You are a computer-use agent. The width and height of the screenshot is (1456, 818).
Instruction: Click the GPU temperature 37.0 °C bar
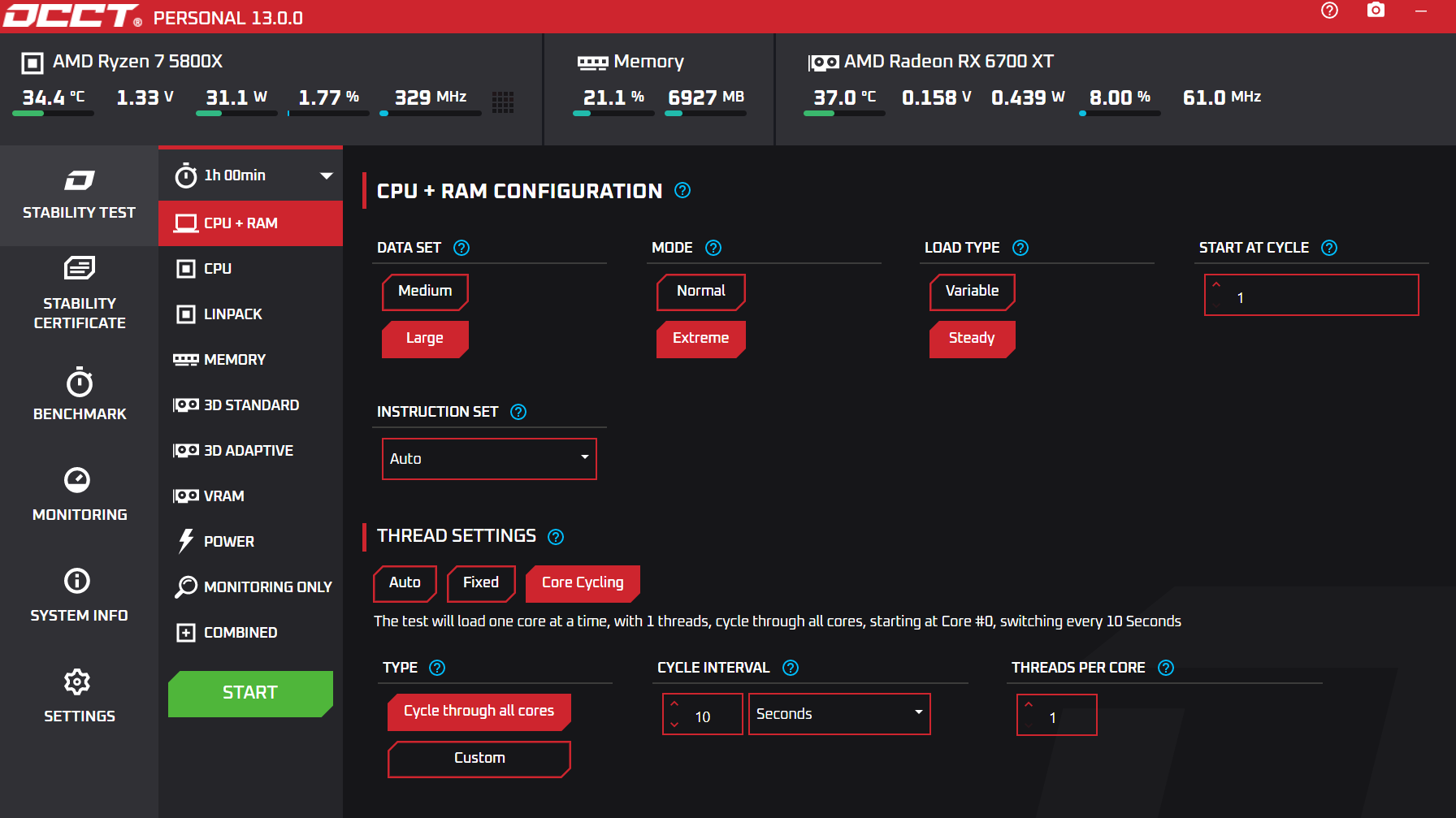click(844, 114)
